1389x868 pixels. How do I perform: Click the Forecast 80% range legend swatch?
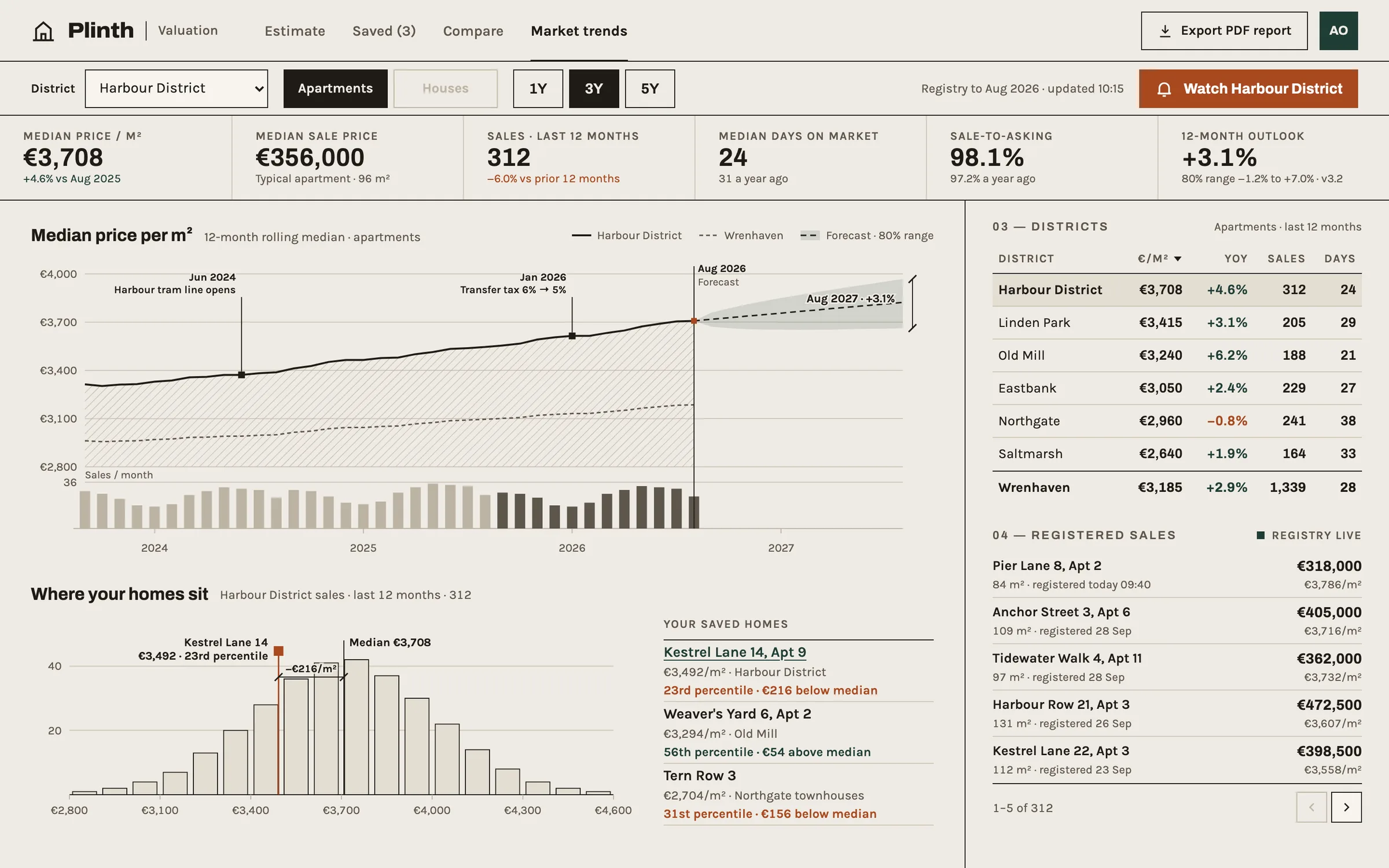(x=809, y=236)
